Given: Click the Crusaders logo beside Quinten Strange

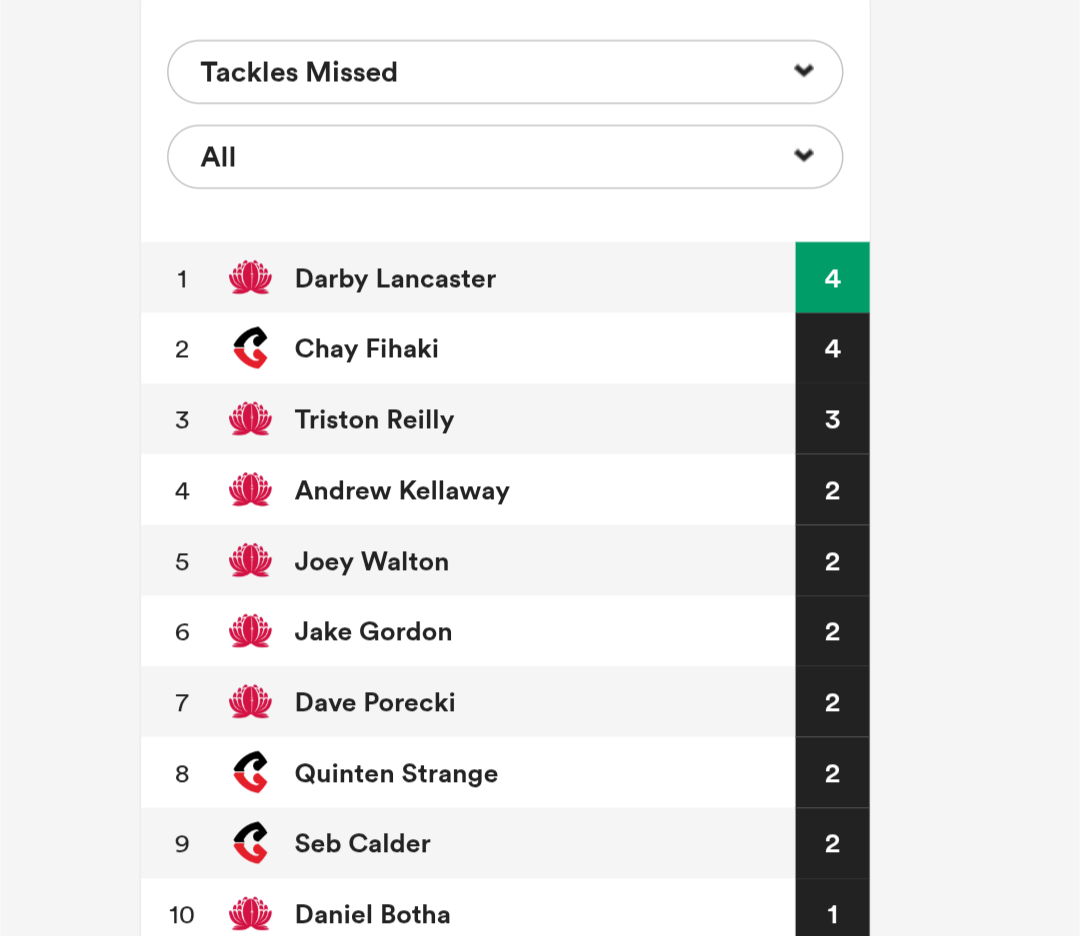Looking at the screenshot, I should (x=251, y=772).
